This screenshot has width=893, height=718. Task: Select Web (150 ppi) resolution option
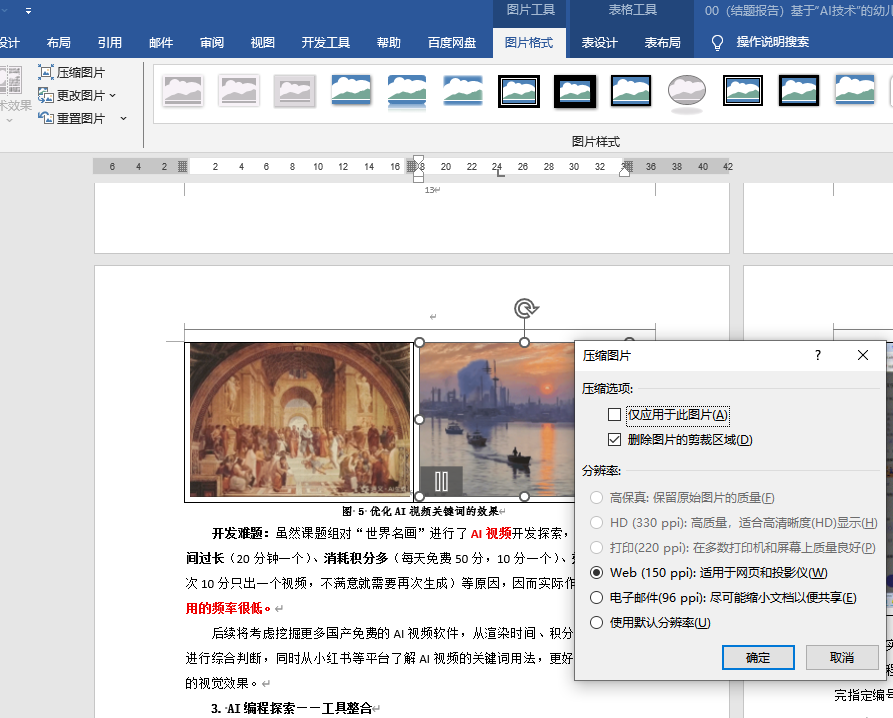(x=596, y=572)
